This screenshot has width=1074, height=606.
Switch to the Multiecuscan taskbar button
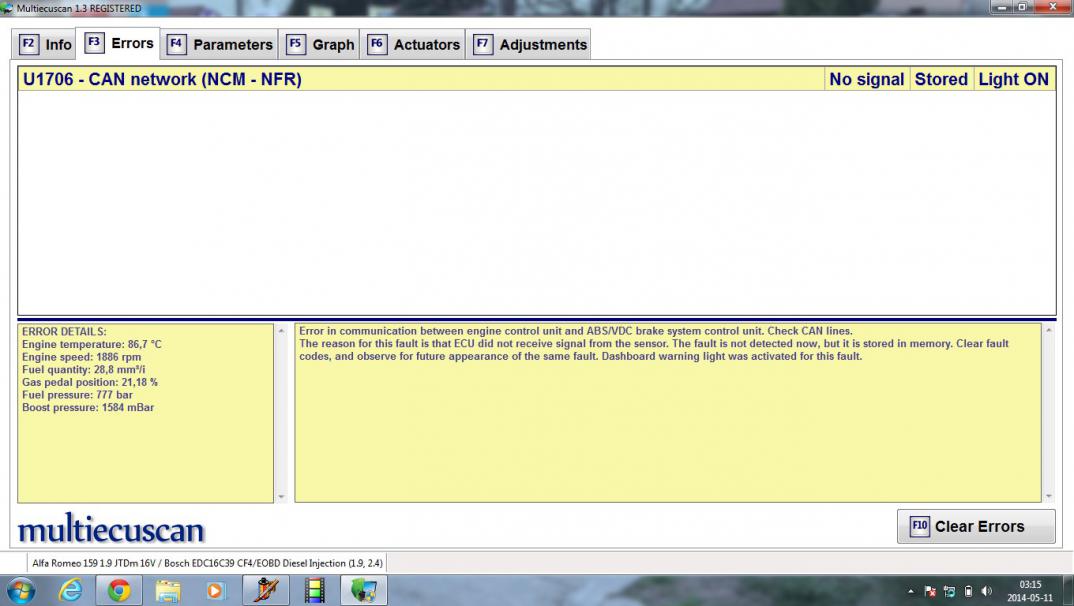tap(364, 590)
